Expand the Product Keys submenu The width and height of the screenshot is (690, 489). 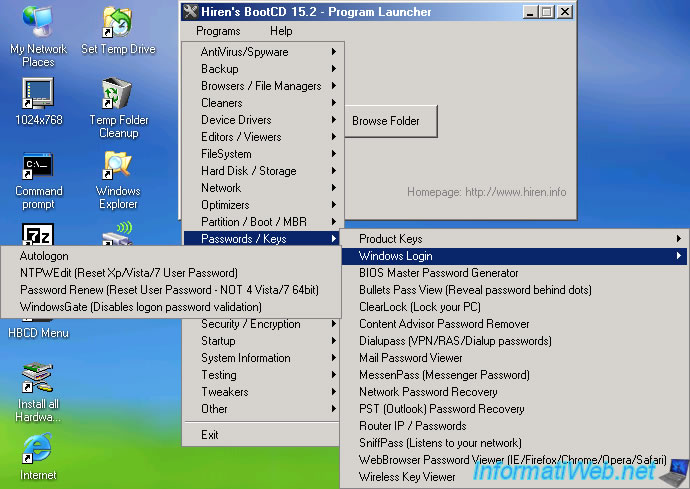[x=514, y=239]
